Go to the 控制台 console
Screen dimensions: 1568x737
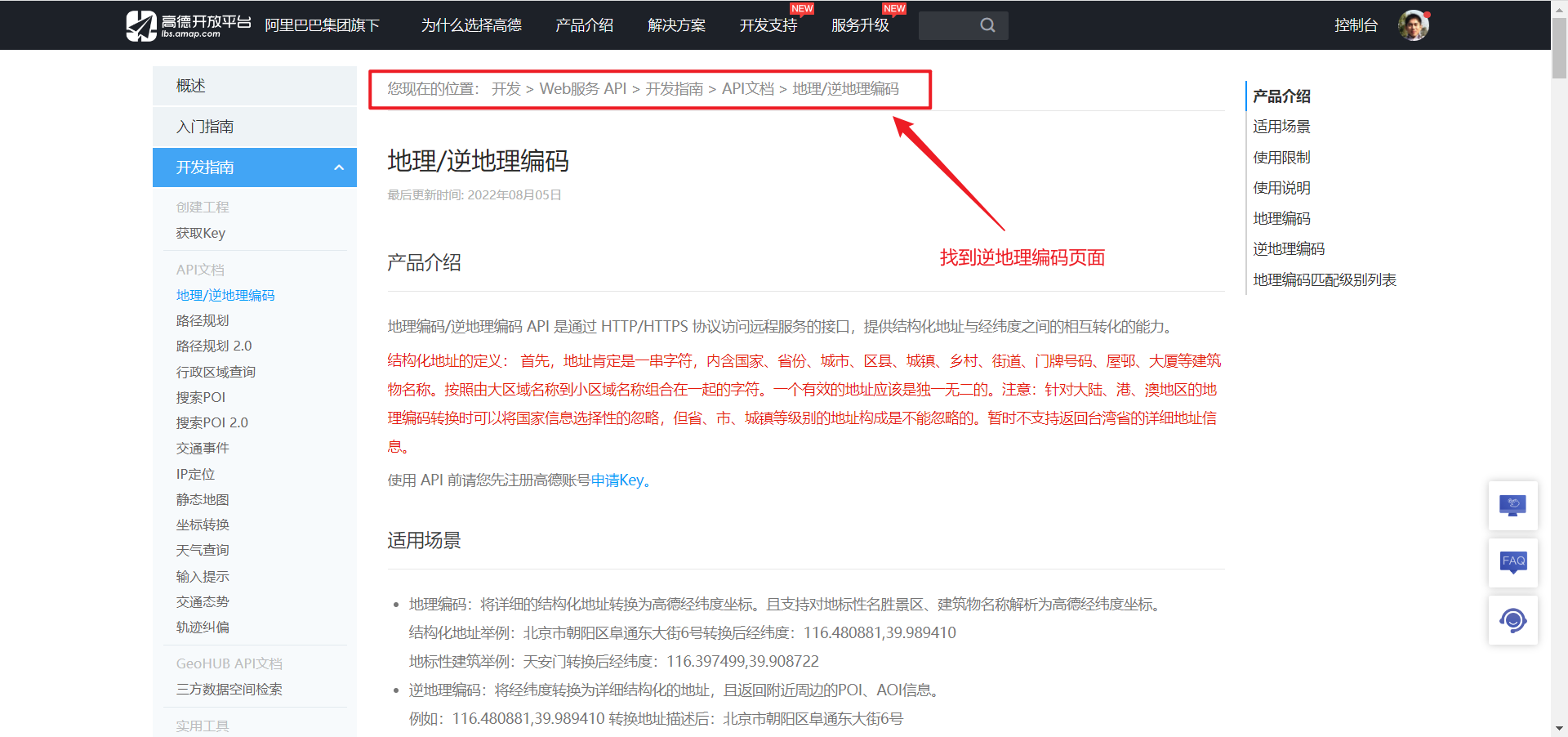point(1356,25)
